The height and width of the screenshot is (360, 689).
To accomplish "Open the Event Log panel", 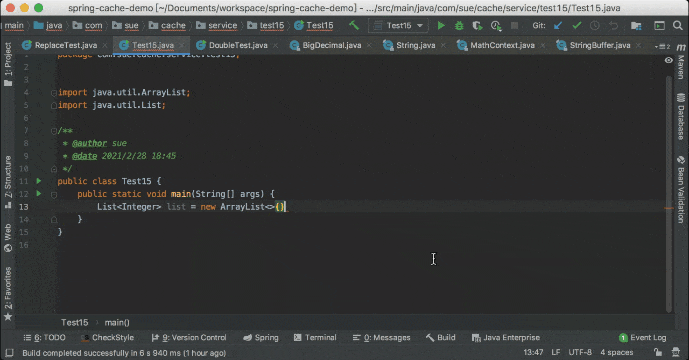I will point(642,338).
